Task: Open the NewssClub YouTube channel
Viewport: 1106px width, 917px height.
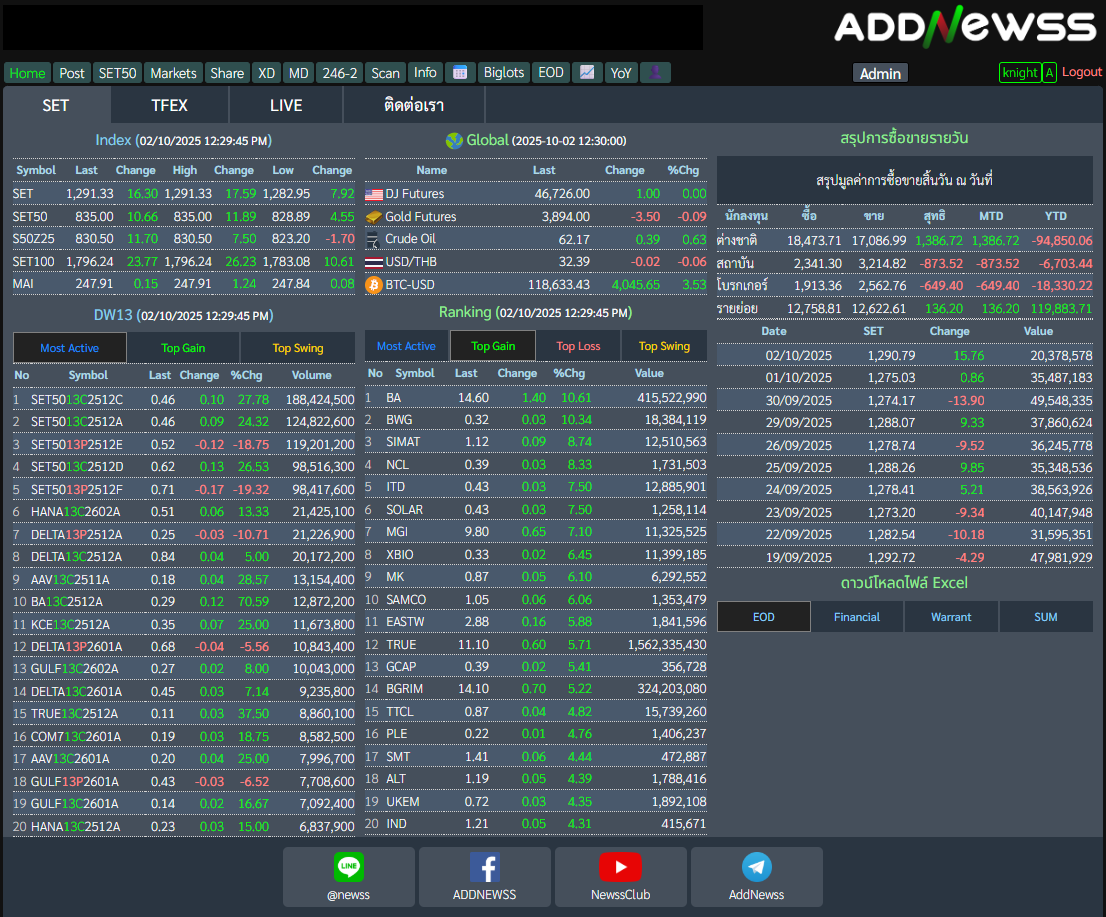Action: [x=621, y=877]
